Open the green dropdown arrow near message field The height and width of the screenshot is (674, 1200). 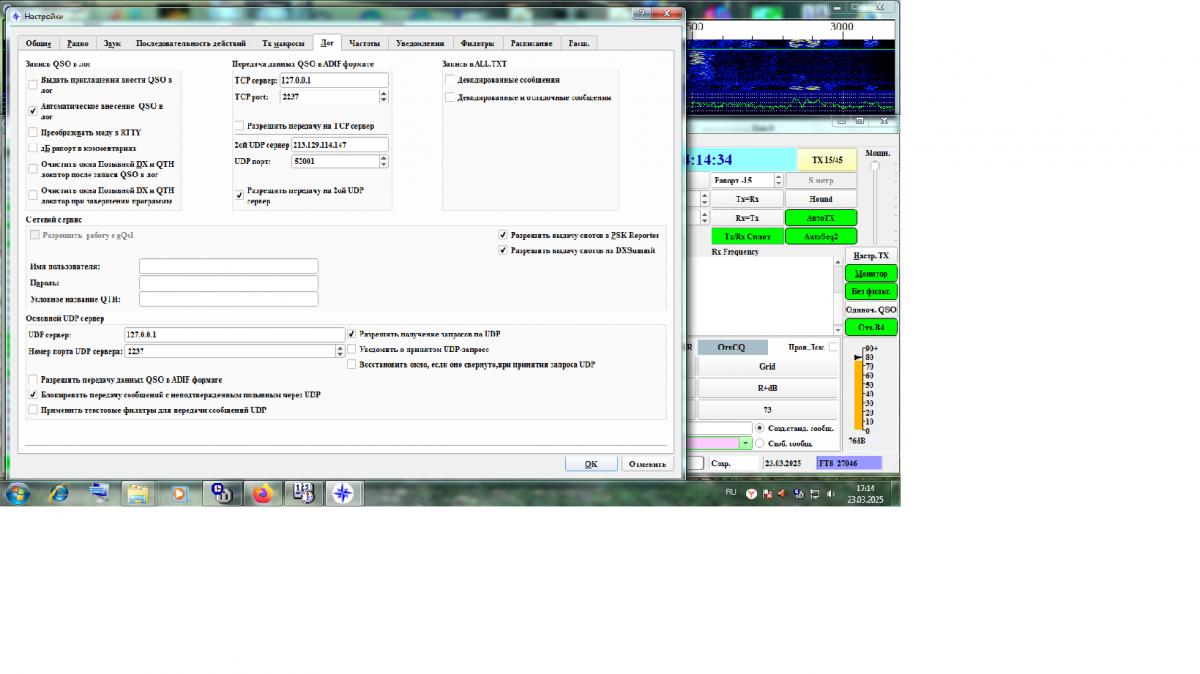pyautogui.click(x=745, y=443)
